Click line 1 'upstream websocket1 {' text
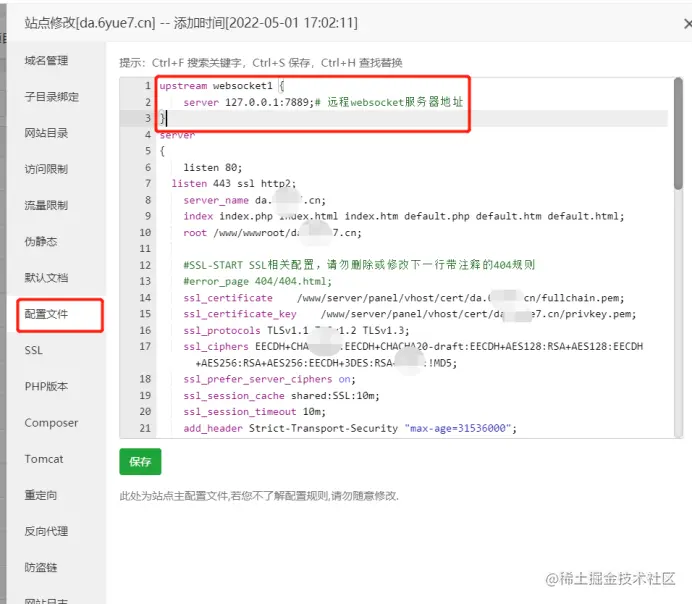The width and height of the screenshot is (693, 604). 222,86
